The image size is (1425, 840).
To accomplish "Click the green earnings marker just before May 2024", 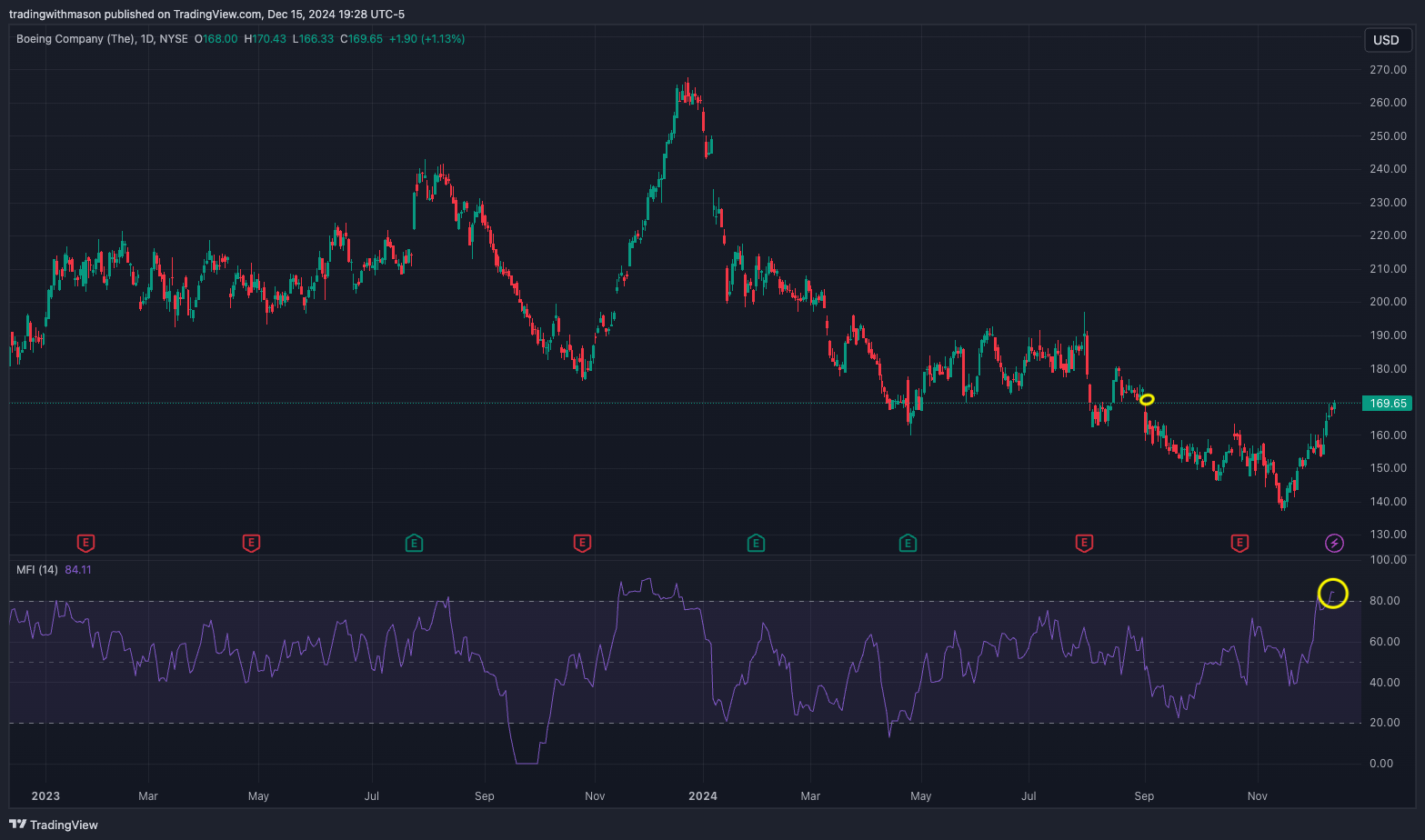I will (x=908, y=543).
